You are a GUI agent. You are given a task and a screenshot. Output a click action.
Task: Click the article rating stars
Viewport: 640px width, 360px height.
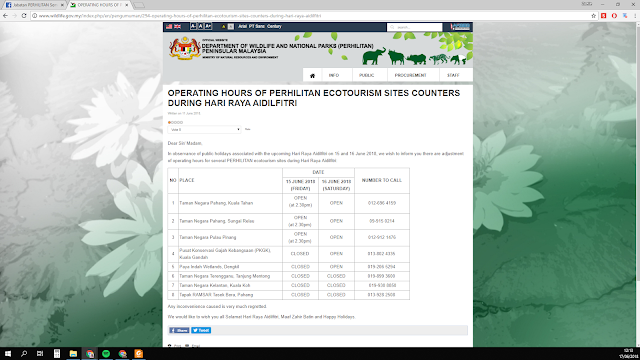point(176,122)
